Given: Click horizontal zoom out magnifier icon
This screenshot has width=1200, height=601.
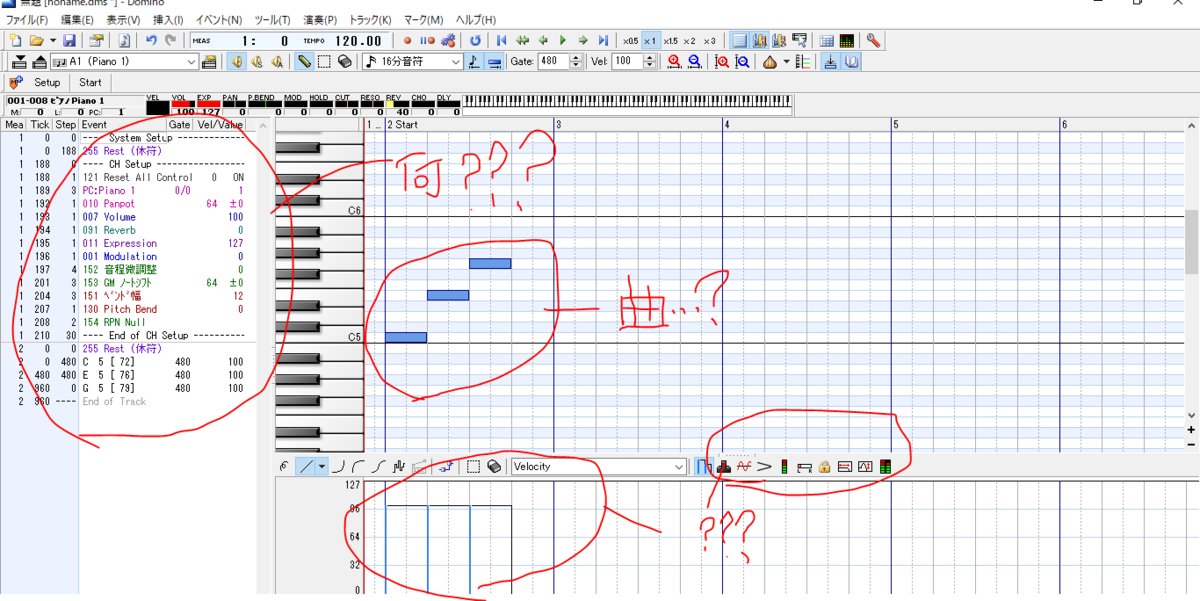Looking at the screenshot, I should click(x=694, y=62).
